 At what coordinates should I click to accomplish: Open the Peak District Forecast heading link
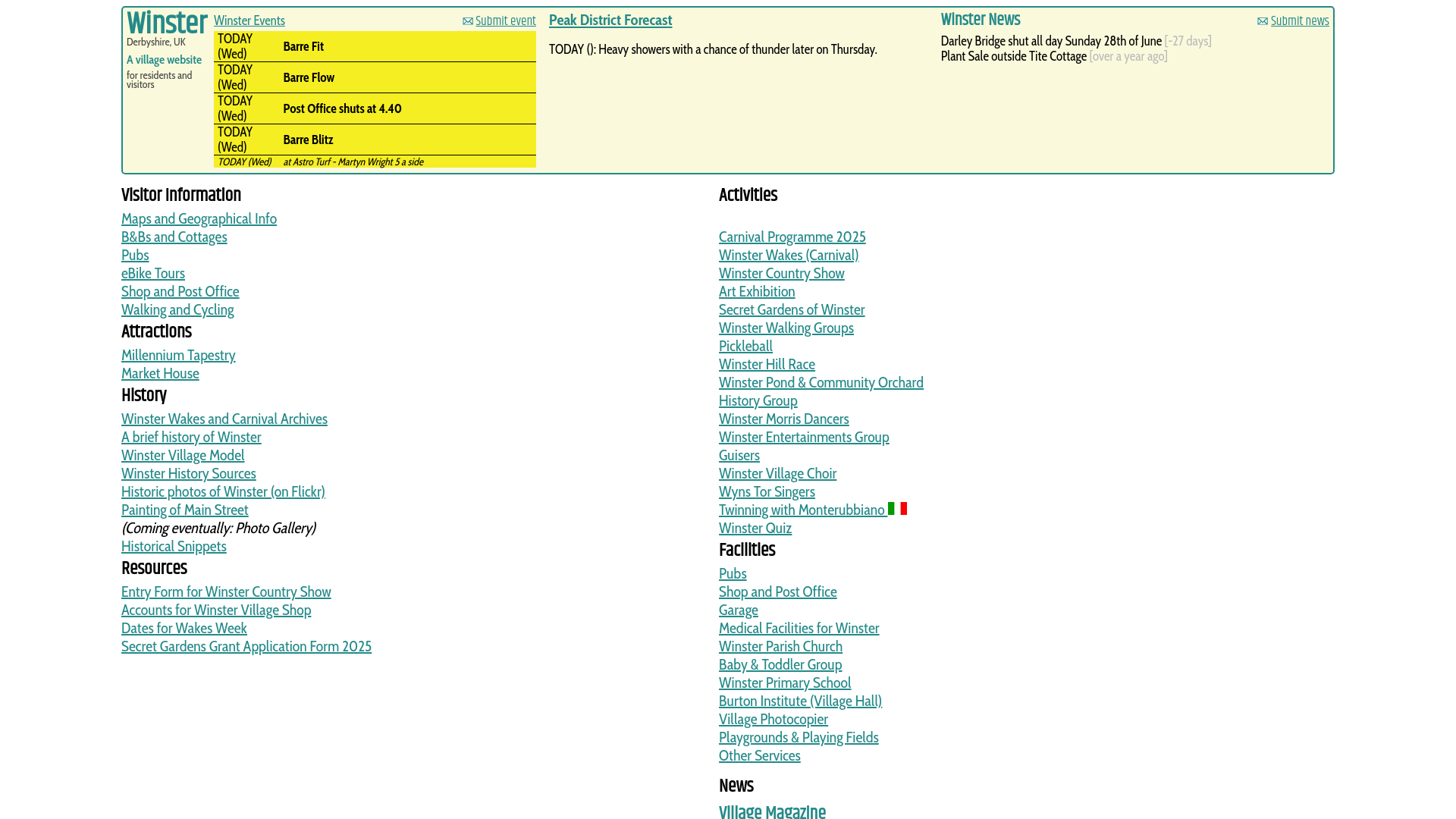pos(610,20)
